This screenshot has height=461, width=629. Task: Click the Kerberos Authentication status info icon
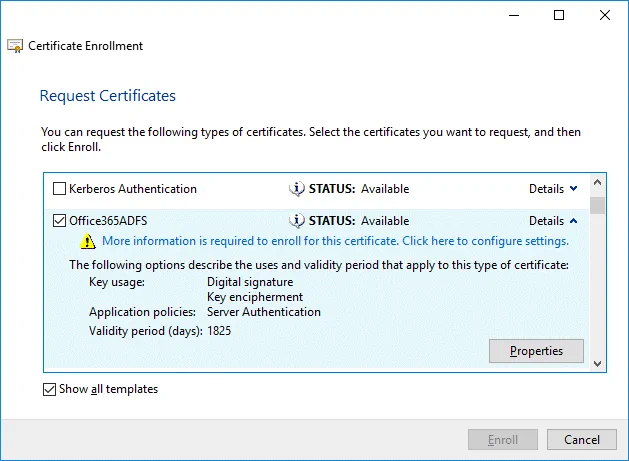click(x=296, y=189)
